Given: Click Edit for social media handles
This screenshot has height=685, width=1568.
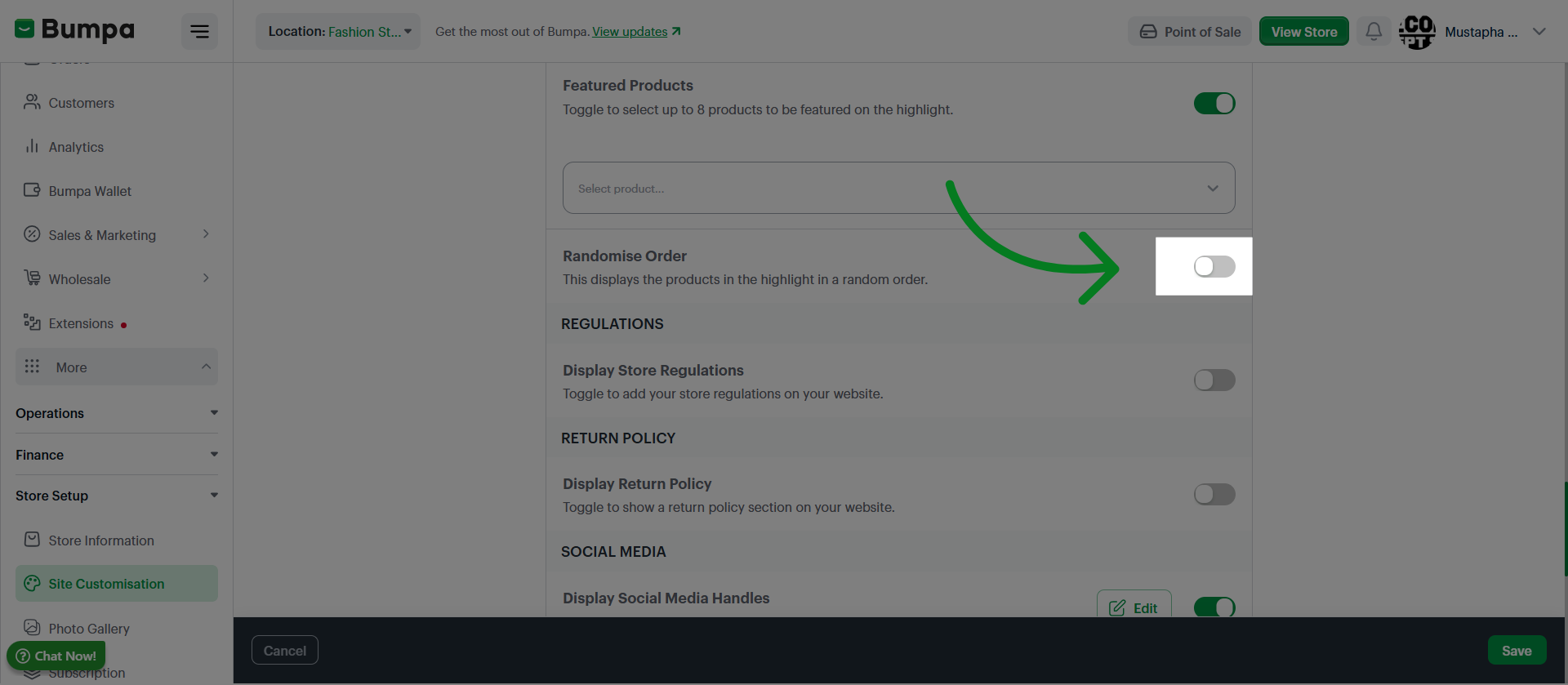Looking at the screenshot, I should (1134, 605).
